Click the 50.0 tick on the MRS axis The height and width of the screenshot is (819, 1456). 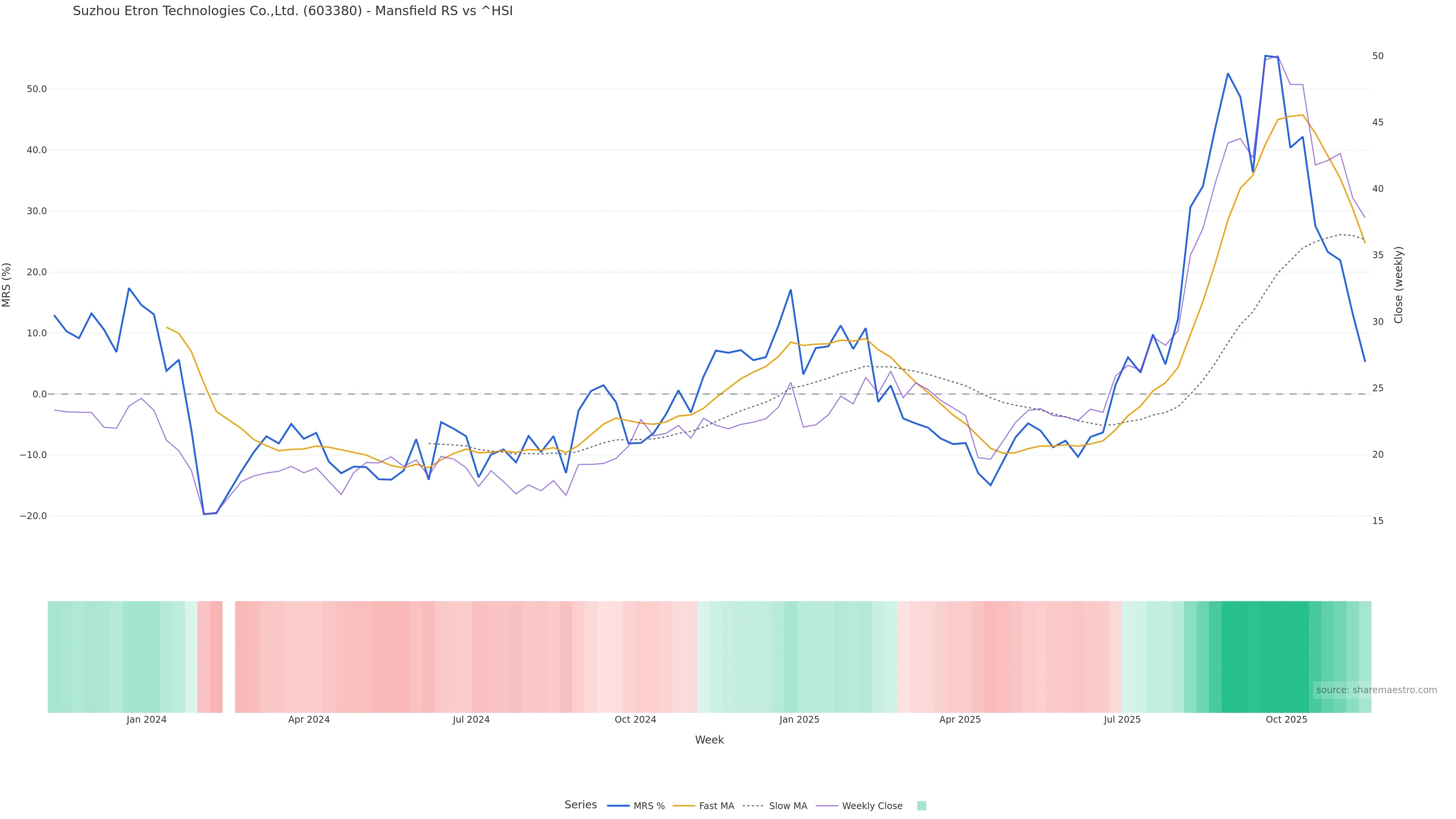37,89
